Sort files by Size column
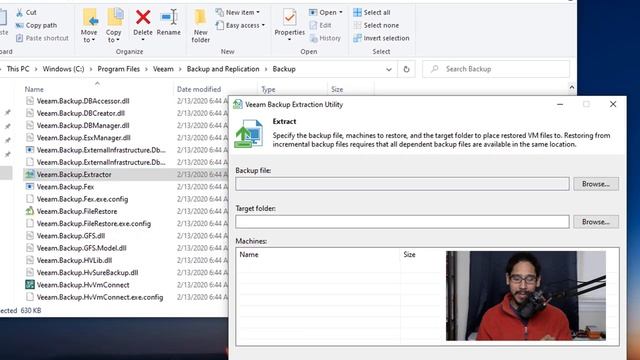 pos(337,89)
